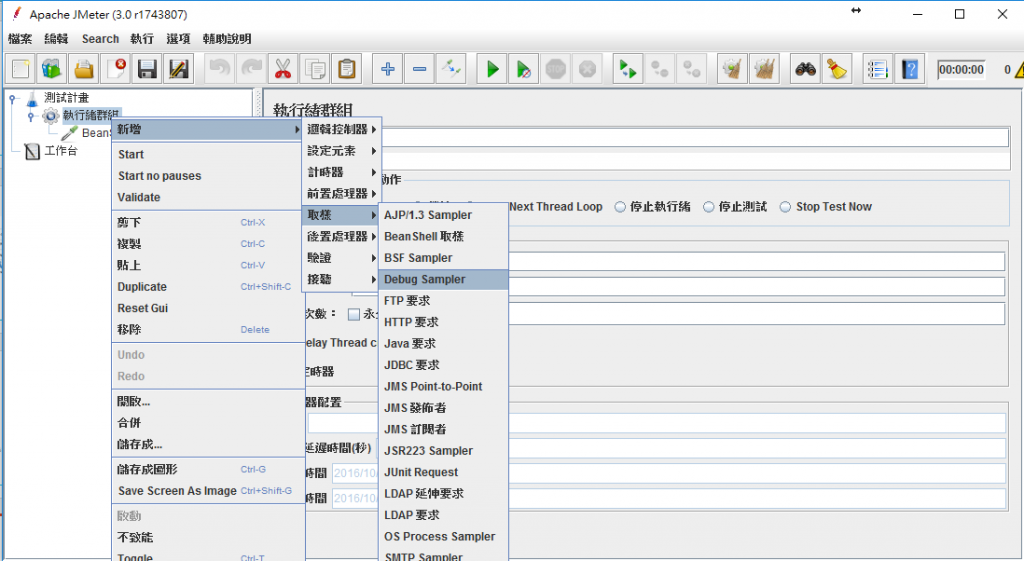Screen dimensions: 1024x561
Task: Click the Toggle enable/disable icon
Action: 451,69
